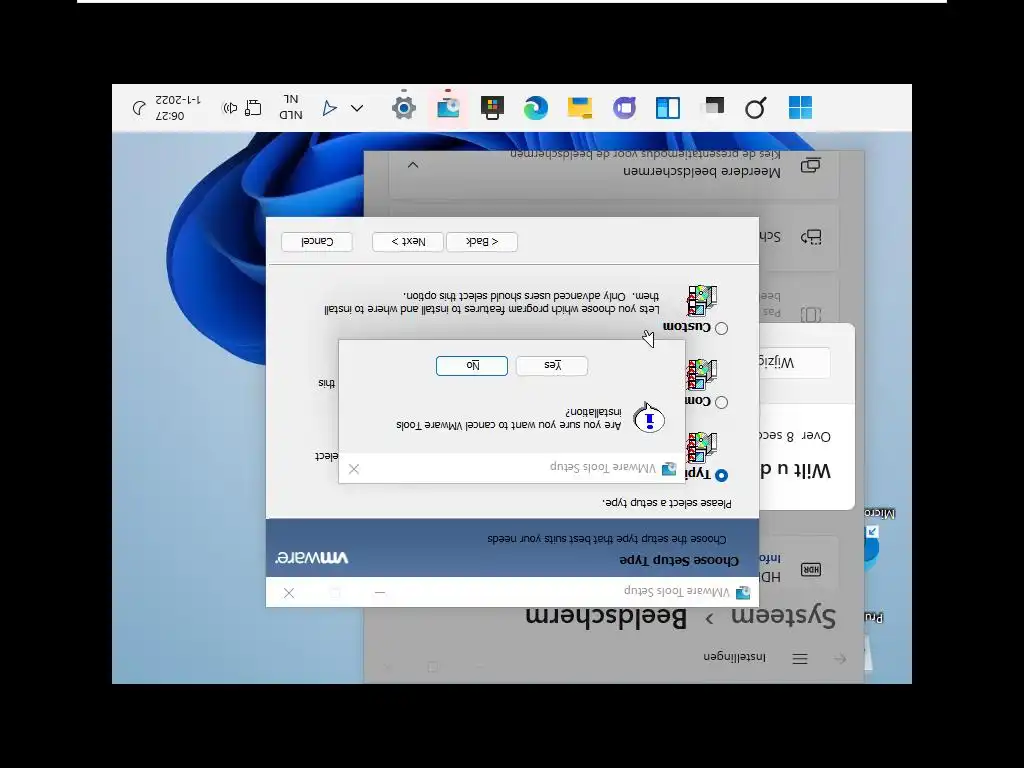The width and height of the screenshot is (1024, 768).
Task: Open the notification moon icon
Action: click(x=139, y=108)
